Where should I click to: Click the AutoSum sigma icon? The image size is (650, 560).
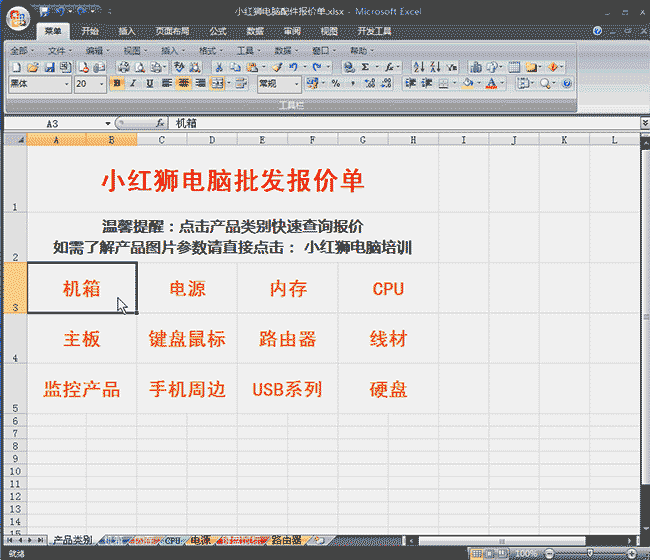click(x=365, y=67)
